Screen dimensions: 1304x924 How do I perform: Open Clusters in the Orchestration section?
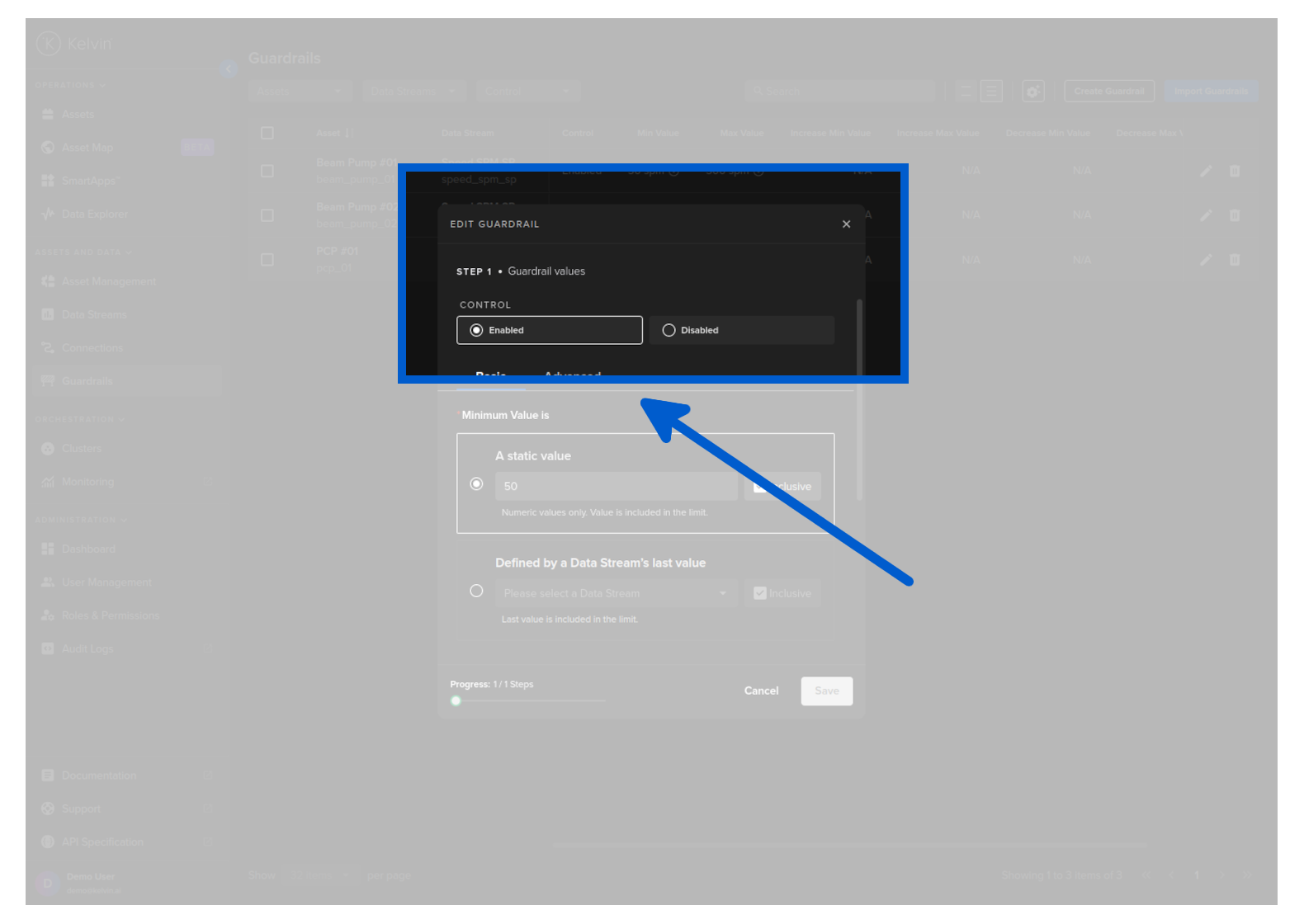coord(81,449)
